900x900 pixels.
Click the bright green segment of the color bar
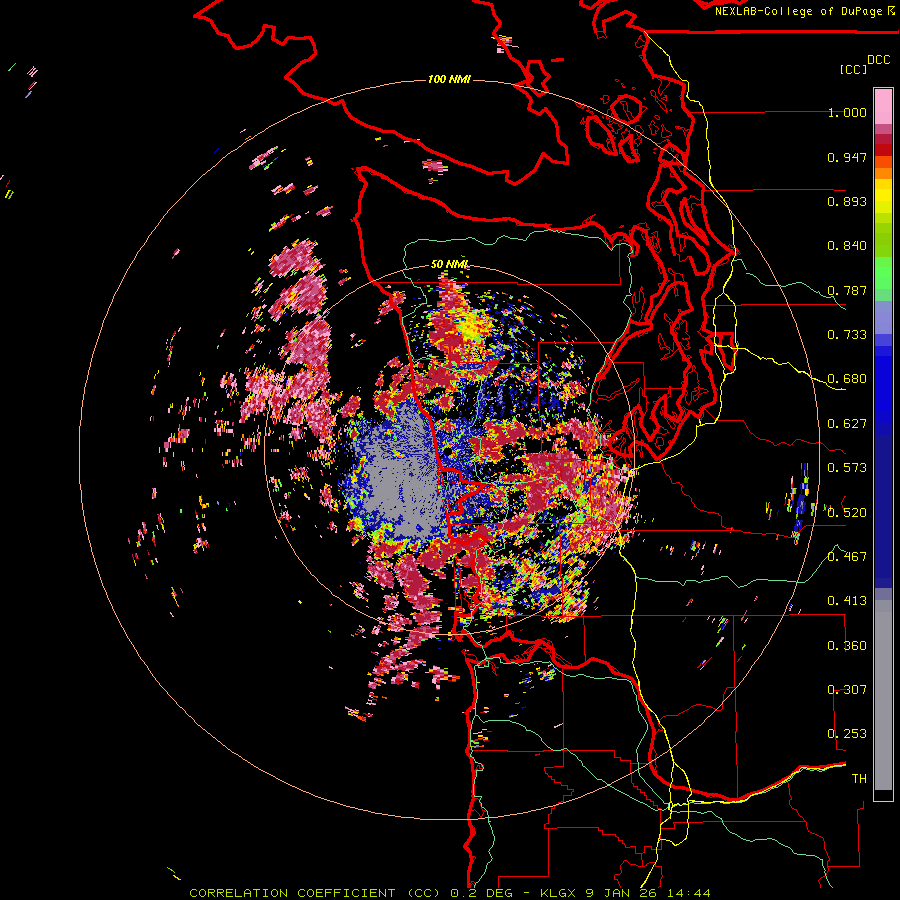tap(883, 273)
